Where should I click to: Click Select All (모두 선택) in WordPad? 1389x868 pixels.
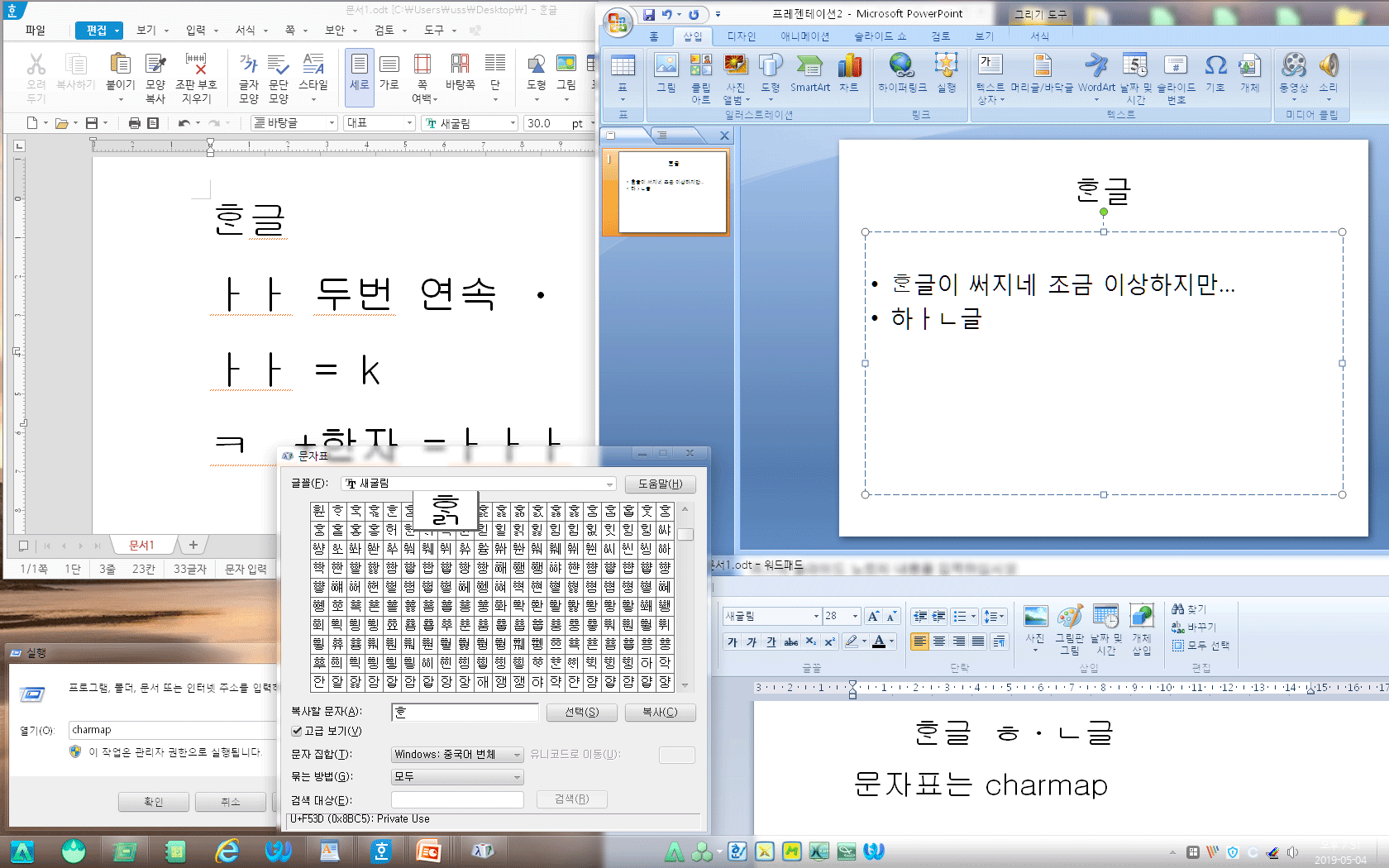(x=1200, y=646)
